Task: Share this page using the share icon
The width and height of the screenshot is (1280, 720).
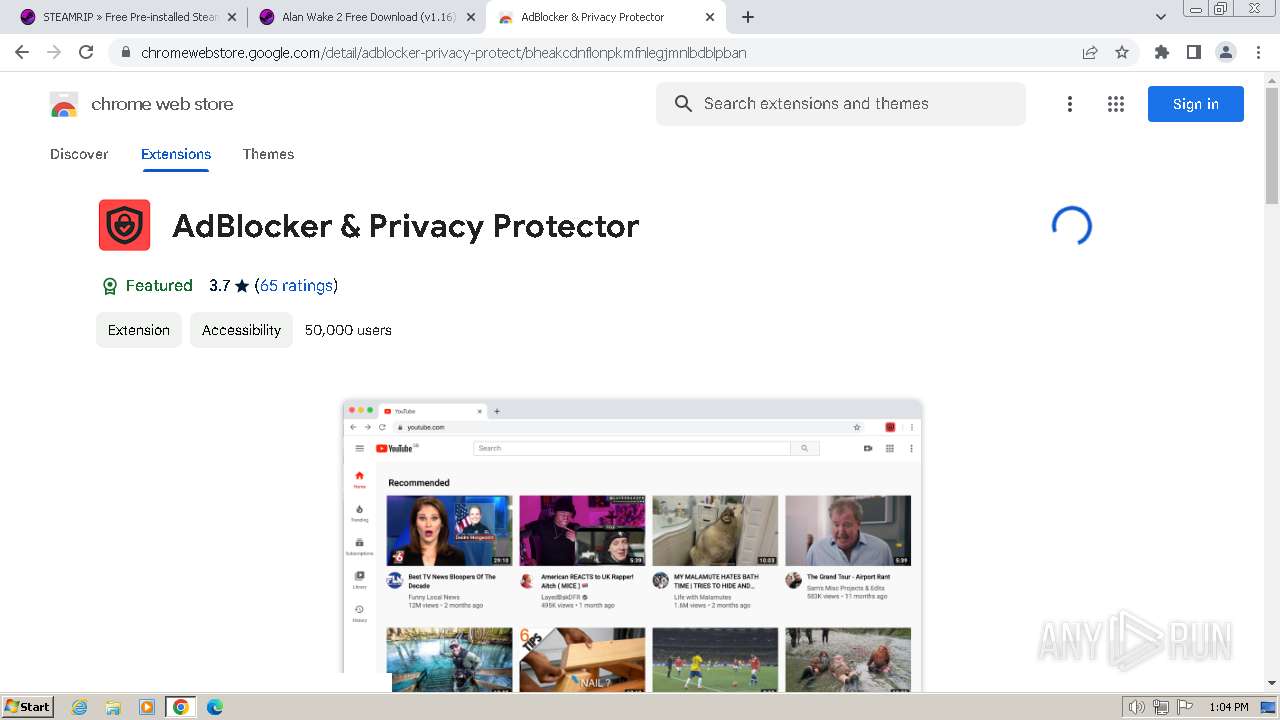Action: coord(1090,52)
